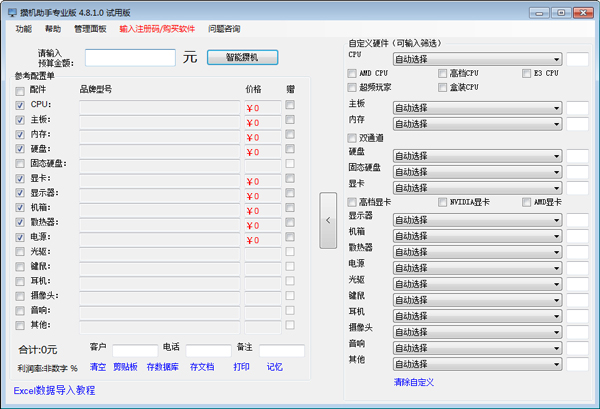
Task: Click the CPU 品牌型号 text field
Action: click(160, 108)
